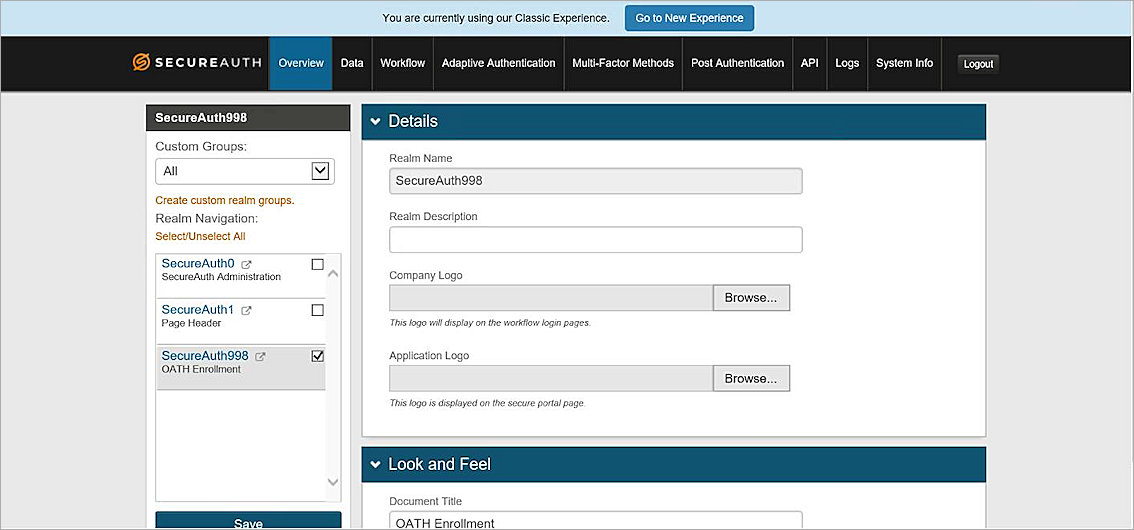
Task: Click Select/Unselect All link
Action: (200, 236)
